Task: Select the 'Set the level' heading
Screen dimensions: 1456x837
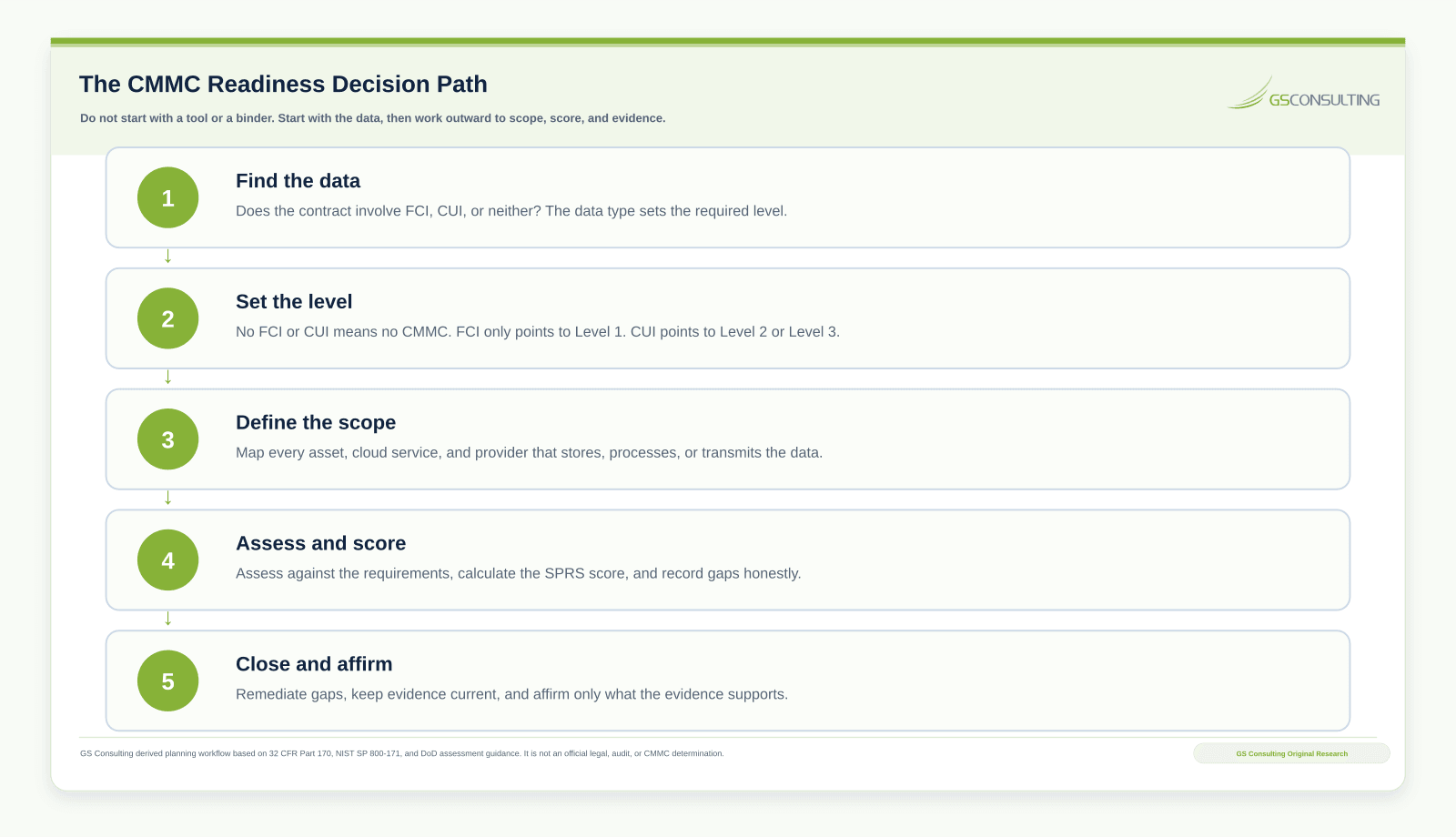Action: click(x=294, y=302)
